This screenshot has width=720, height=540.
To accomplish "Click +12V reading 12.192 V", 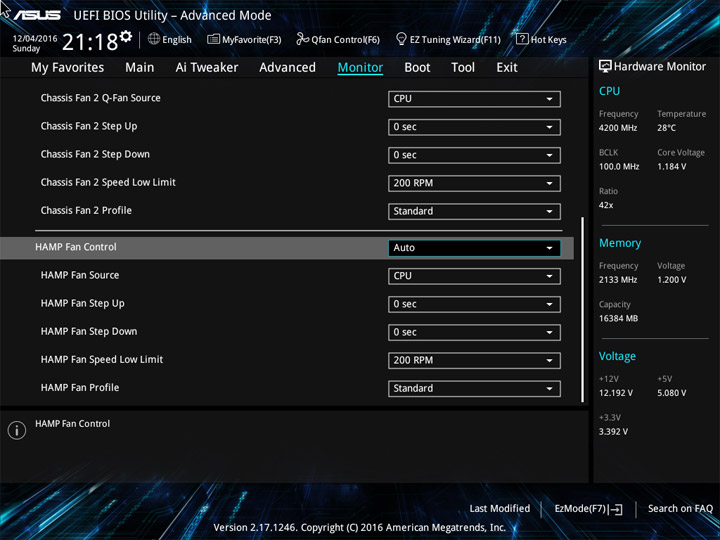I will tap(615, 393).
